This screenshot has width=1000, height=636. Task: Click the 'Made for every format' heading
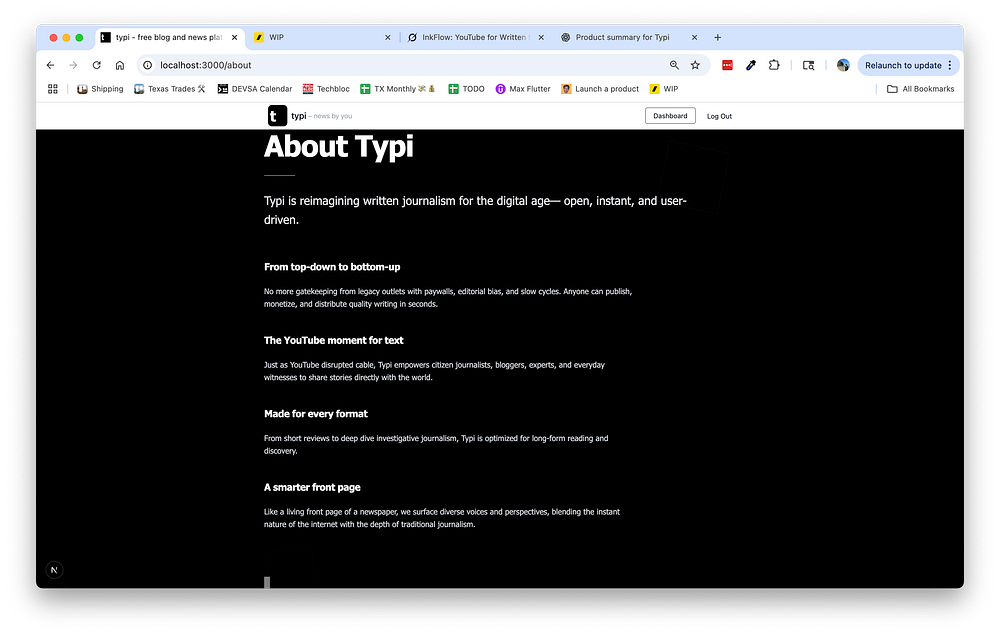pos(316,413)
